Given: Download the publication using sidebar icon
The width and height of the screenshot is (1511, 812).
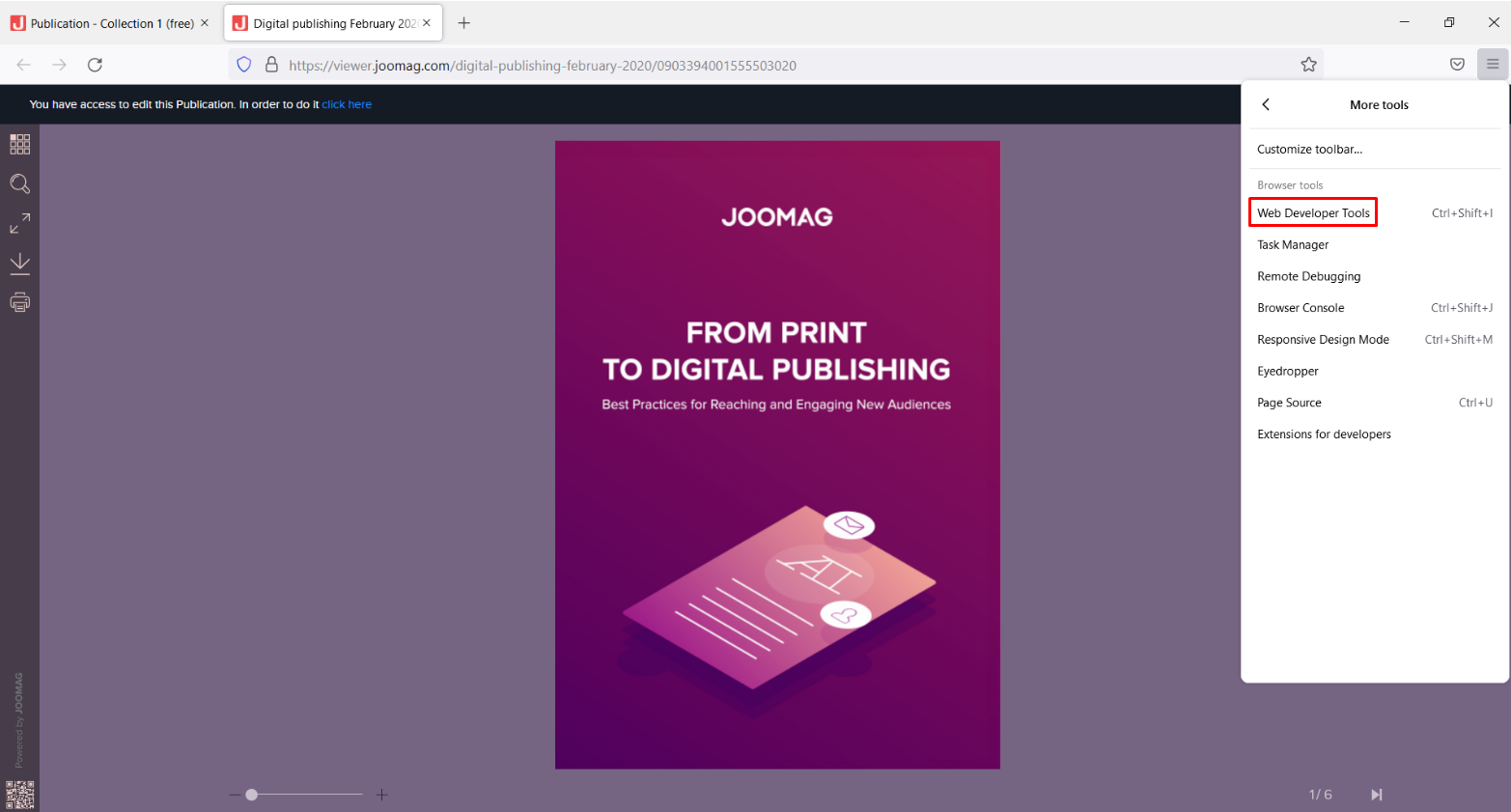Looking at the screenshot, I should point(19,264).
